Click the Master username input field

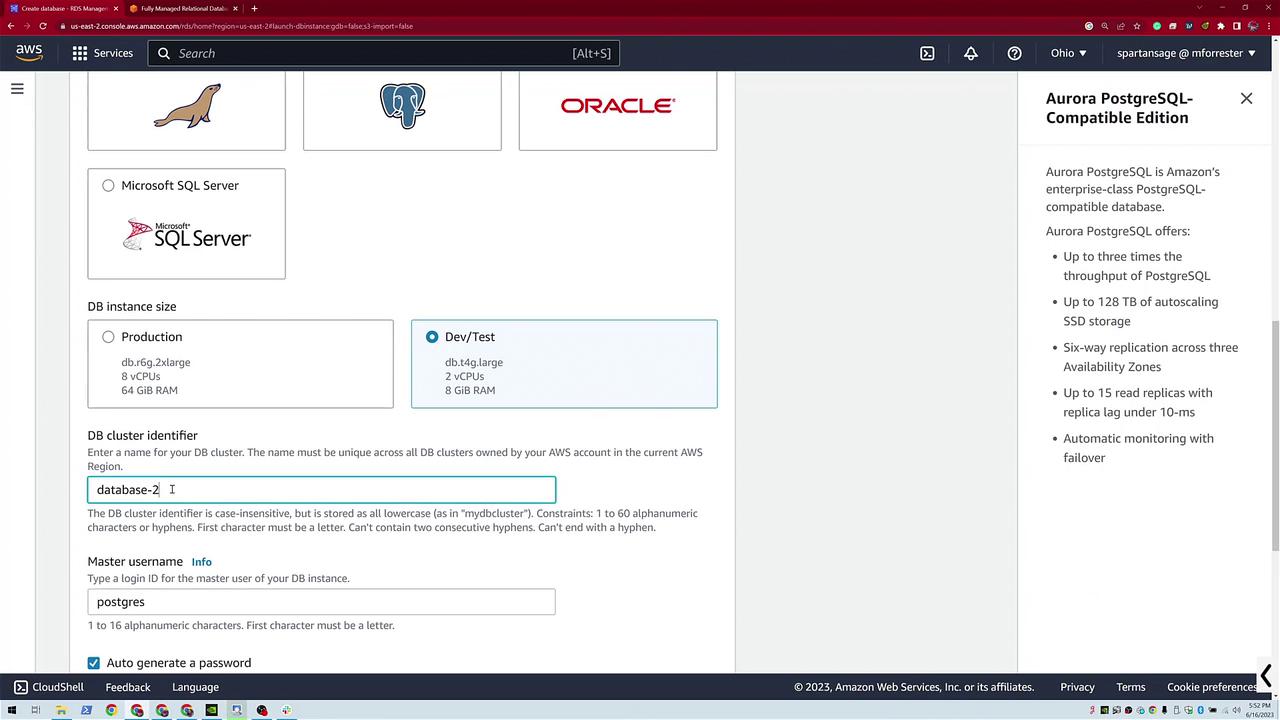pyautogui.click(x=321, y=602)
